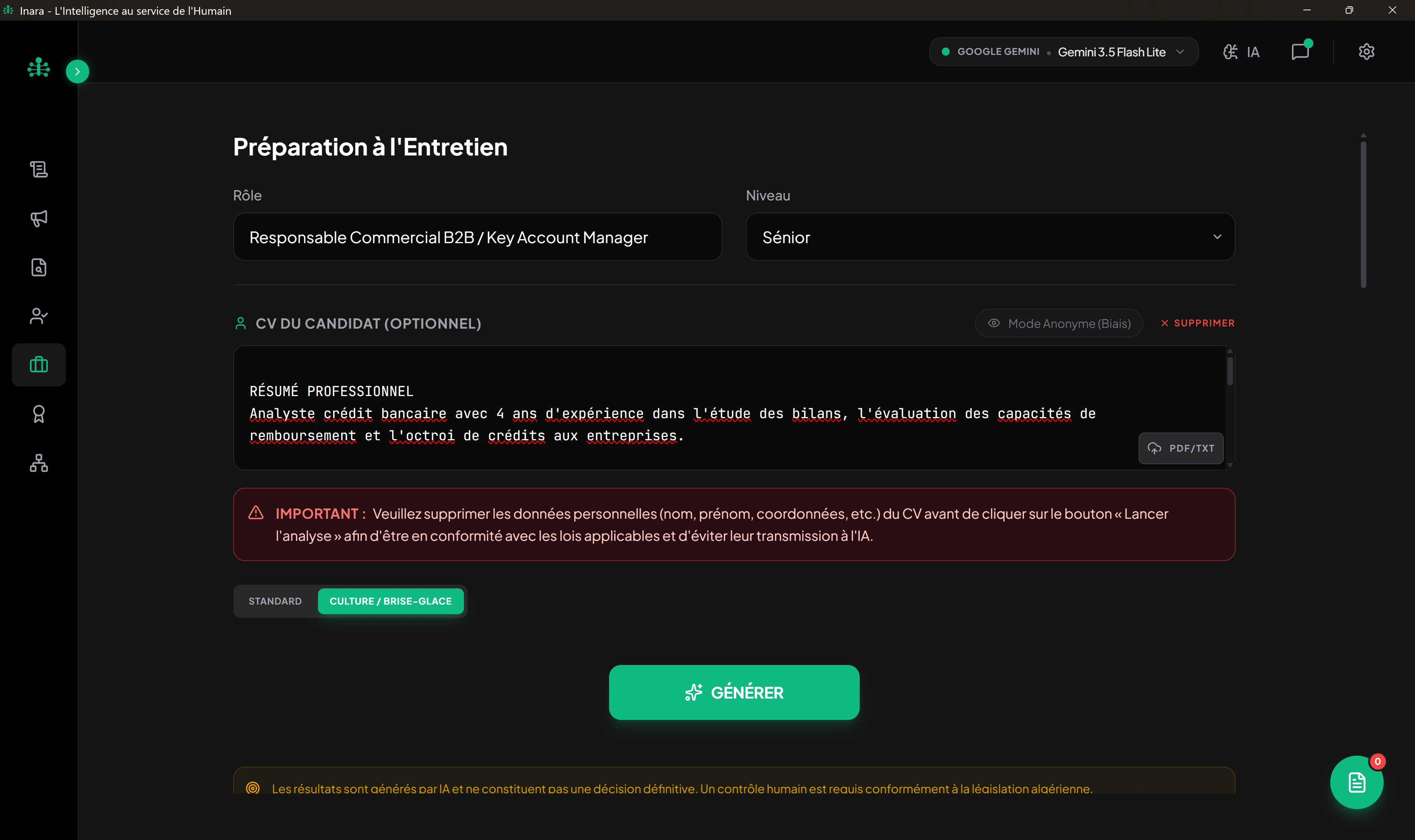Click SUPPRIMER to remove the CV
Image resolution: width=1415 pixels, height=840 pixels.
[1197, 323]
